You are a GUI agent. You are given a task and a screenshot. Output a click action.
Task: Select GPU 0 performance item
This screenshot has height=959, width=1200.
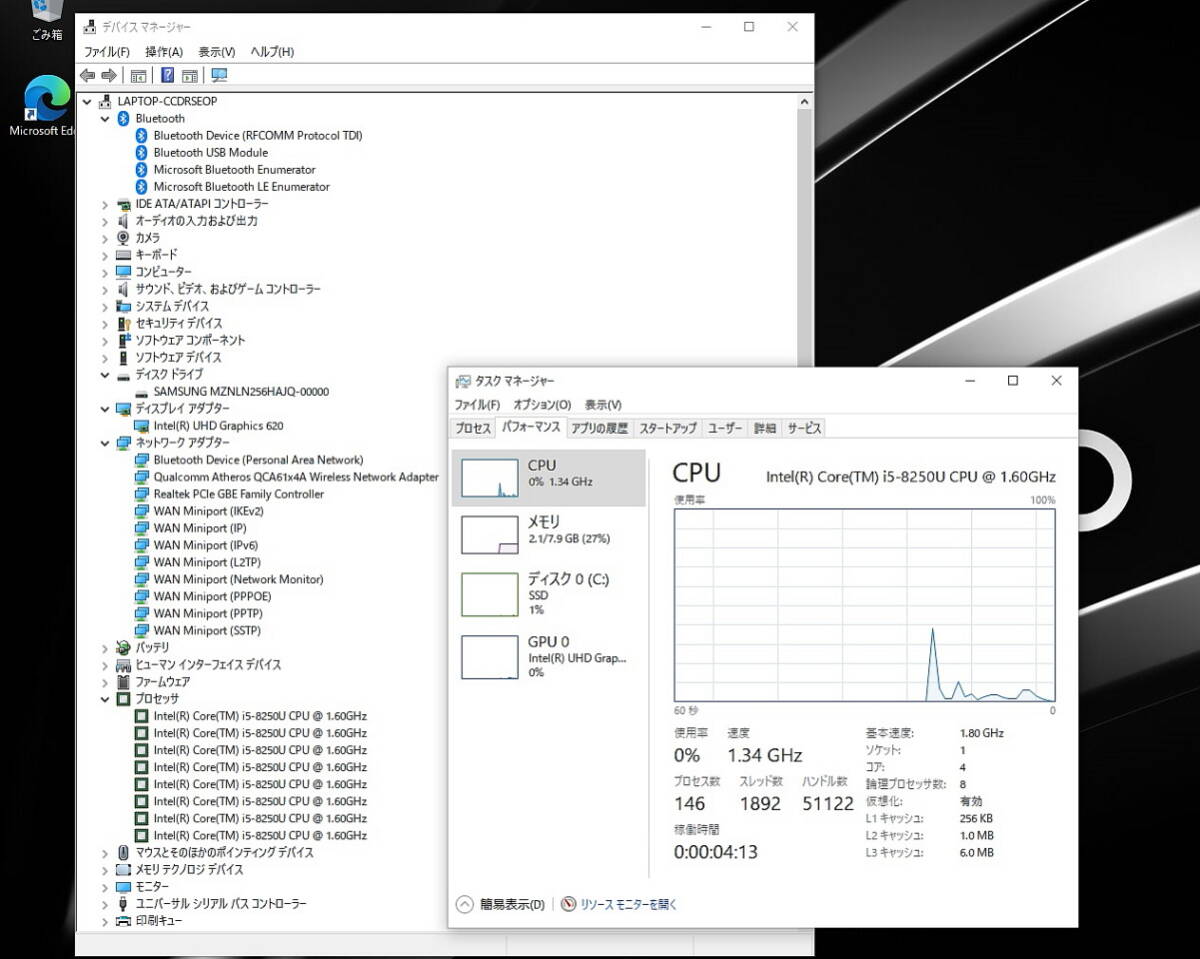(x=548, y=656)
